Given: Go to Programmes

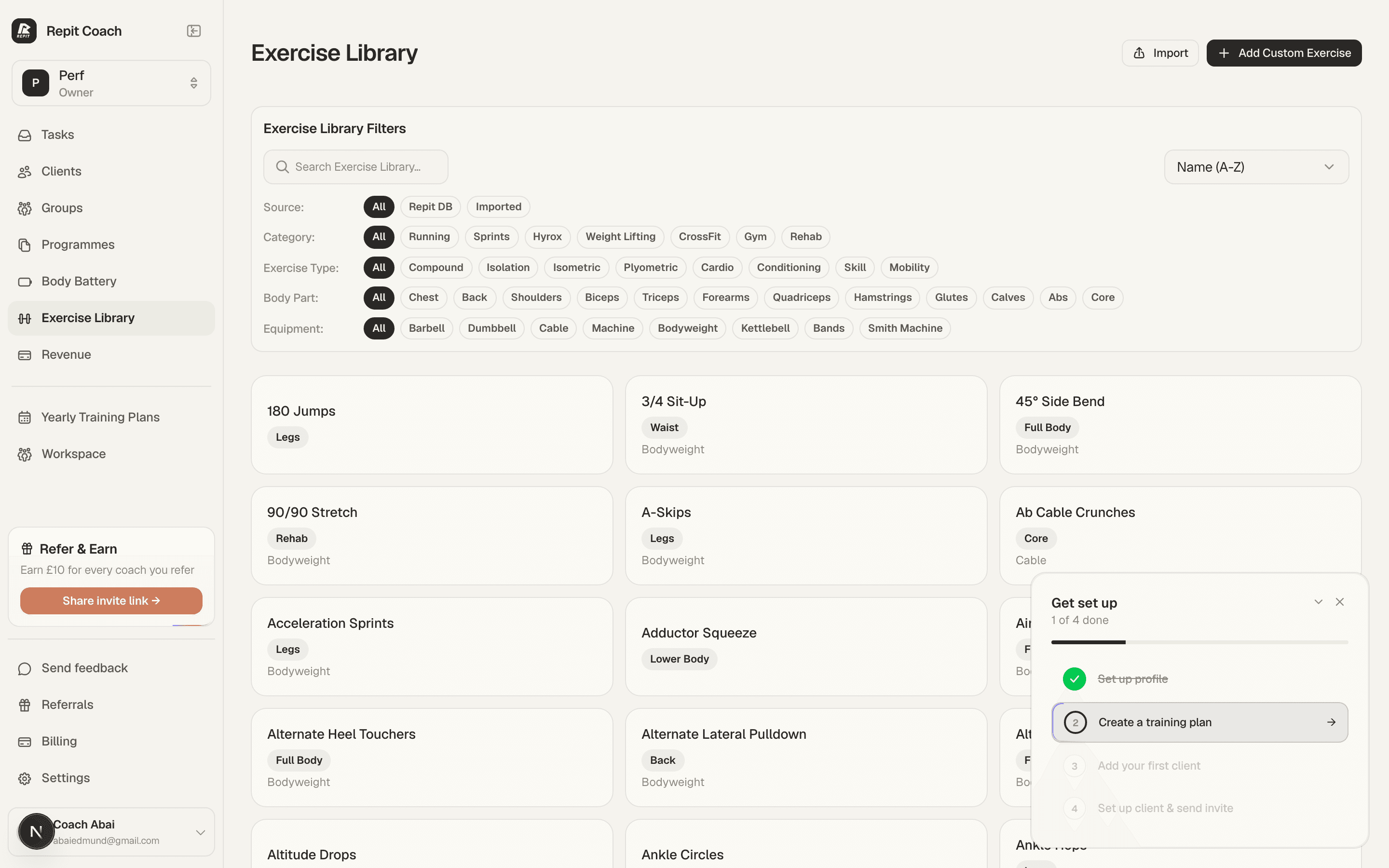Looking at the screenshot, I should coord(111,245).
